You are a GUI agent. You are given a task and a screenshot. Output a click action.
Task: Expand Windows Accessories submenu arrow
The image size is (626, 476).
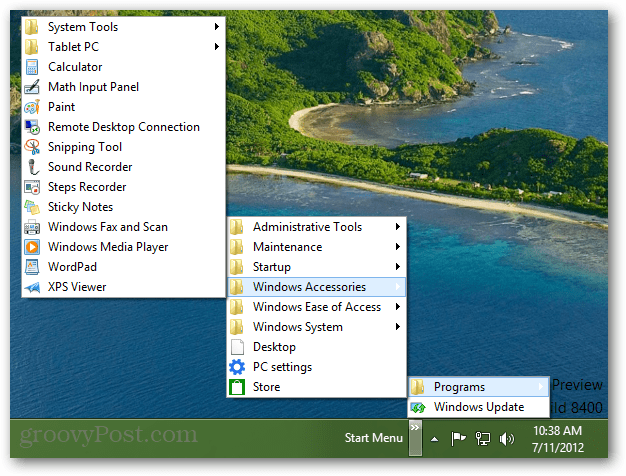pyautogui.click(x=398, y=286)
